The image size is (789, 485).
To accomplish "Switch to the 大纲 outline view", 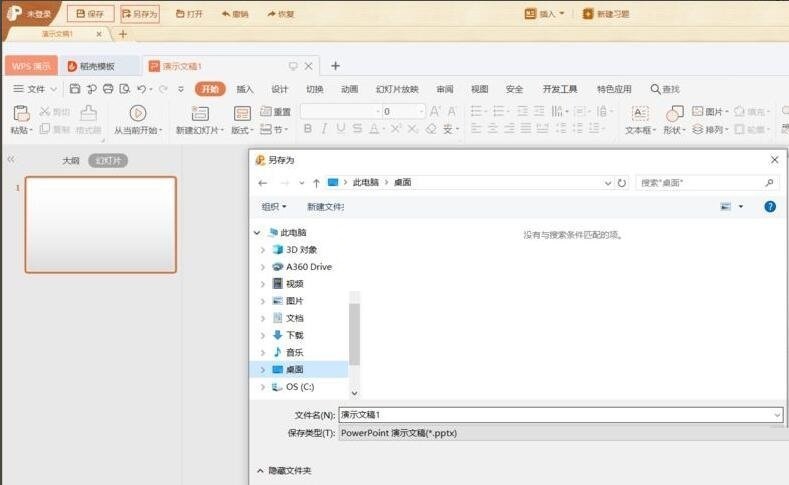I will pyautogui.click(x=71, y=160).
